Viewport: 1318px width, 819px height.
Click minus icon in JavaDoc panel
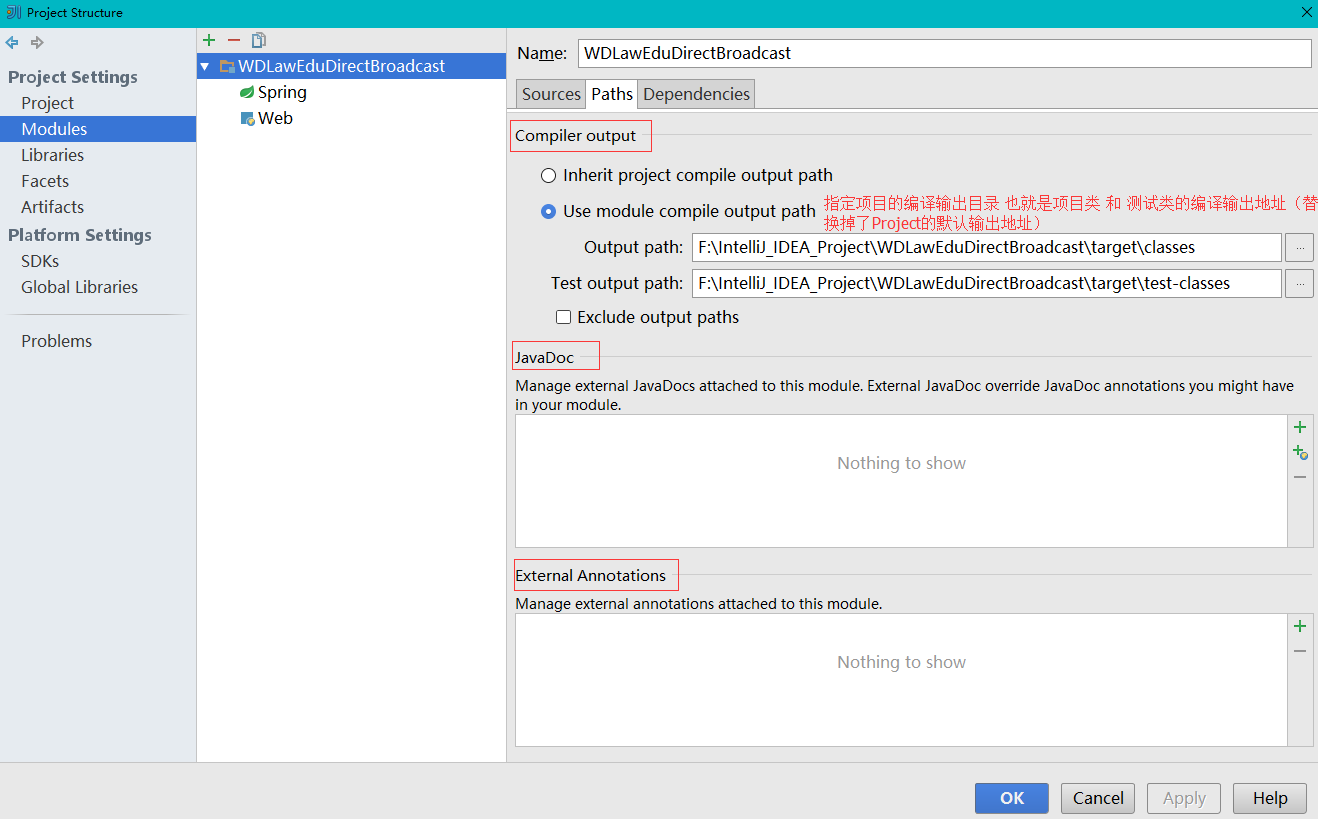click(x=1300, y=477)
